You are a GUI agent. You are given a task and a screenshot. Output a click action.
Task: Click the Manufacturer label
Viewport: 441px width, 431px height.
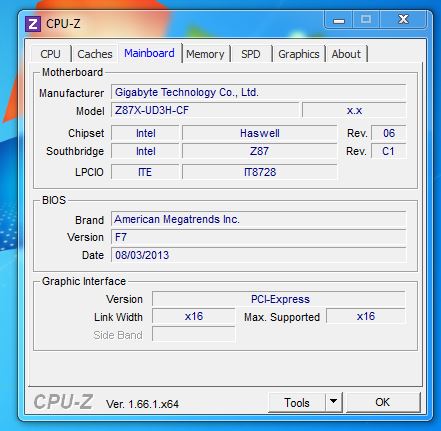tap(71, 93)
